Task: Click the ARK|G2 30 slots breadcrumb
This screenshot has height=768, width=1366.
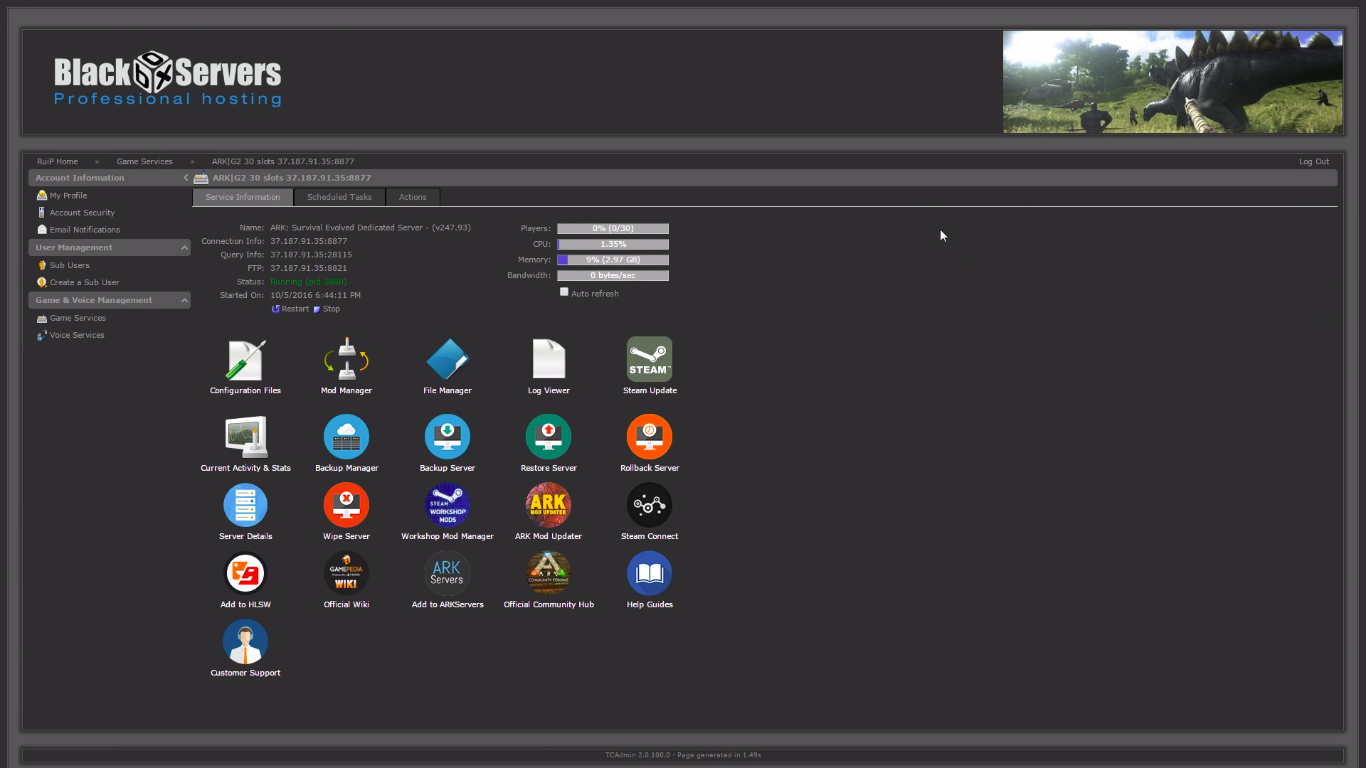Action: (283, 161)
